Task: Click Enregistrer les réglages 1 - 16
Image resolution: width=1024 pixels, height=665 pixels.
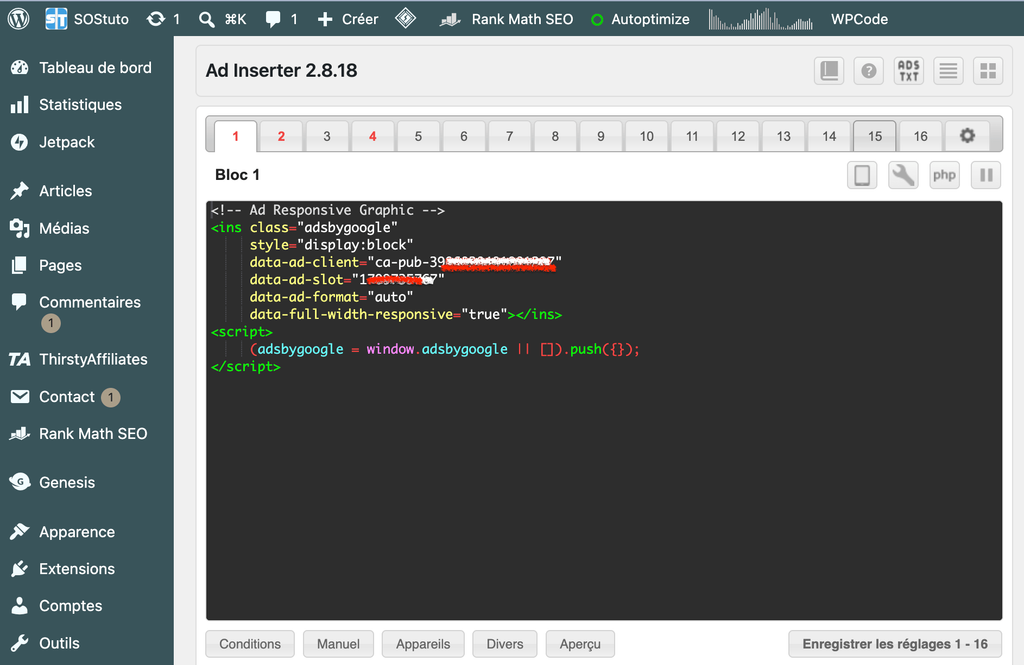Action: 895,644
